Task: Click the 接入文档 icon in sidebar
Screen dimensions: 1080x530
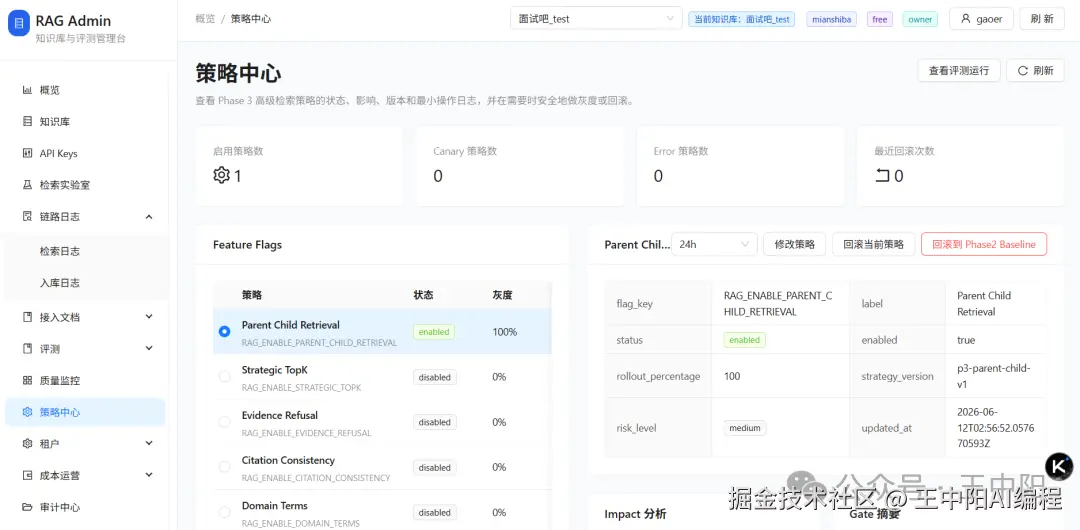Action: point(28,317)
